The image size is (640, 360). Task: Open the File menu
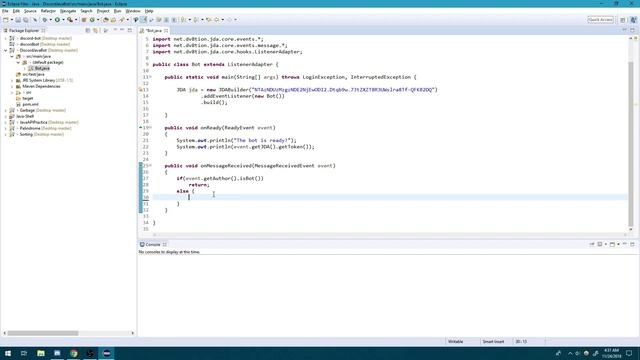click(x=5, y=11)
